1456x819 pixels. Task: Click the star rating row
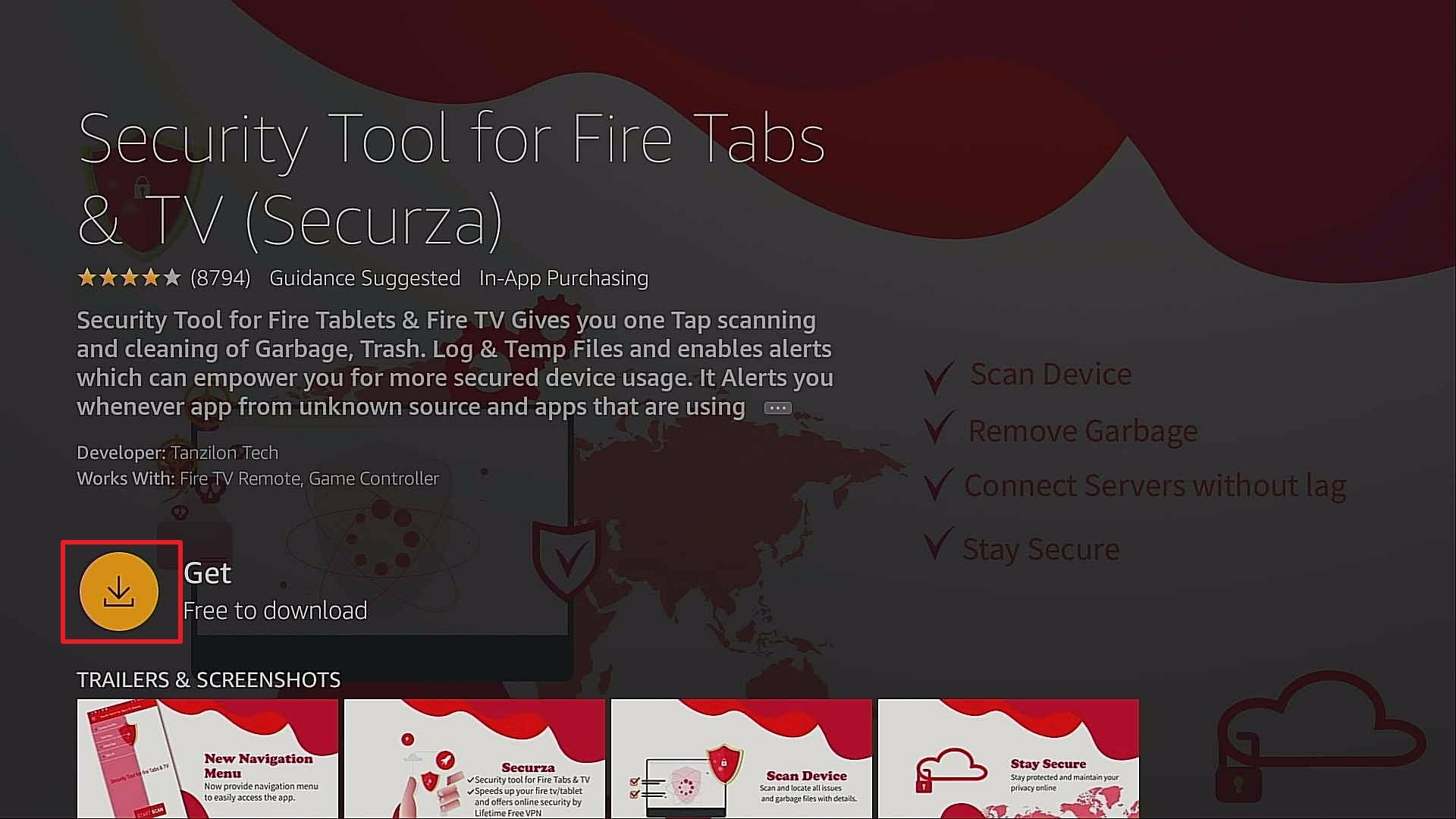[129, 278]
